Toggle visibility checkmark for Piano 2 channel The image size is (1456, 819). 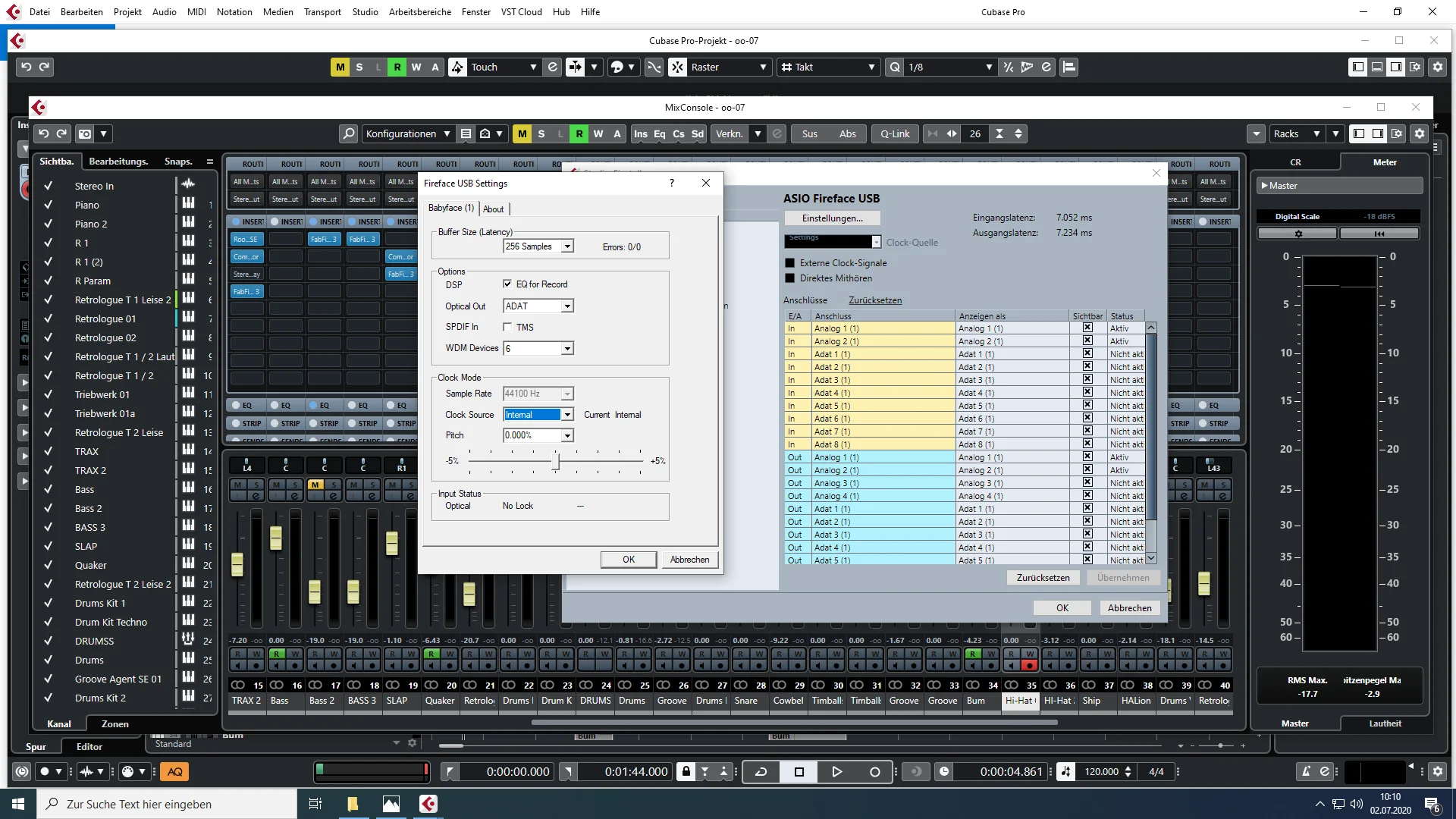pos(48,224)
